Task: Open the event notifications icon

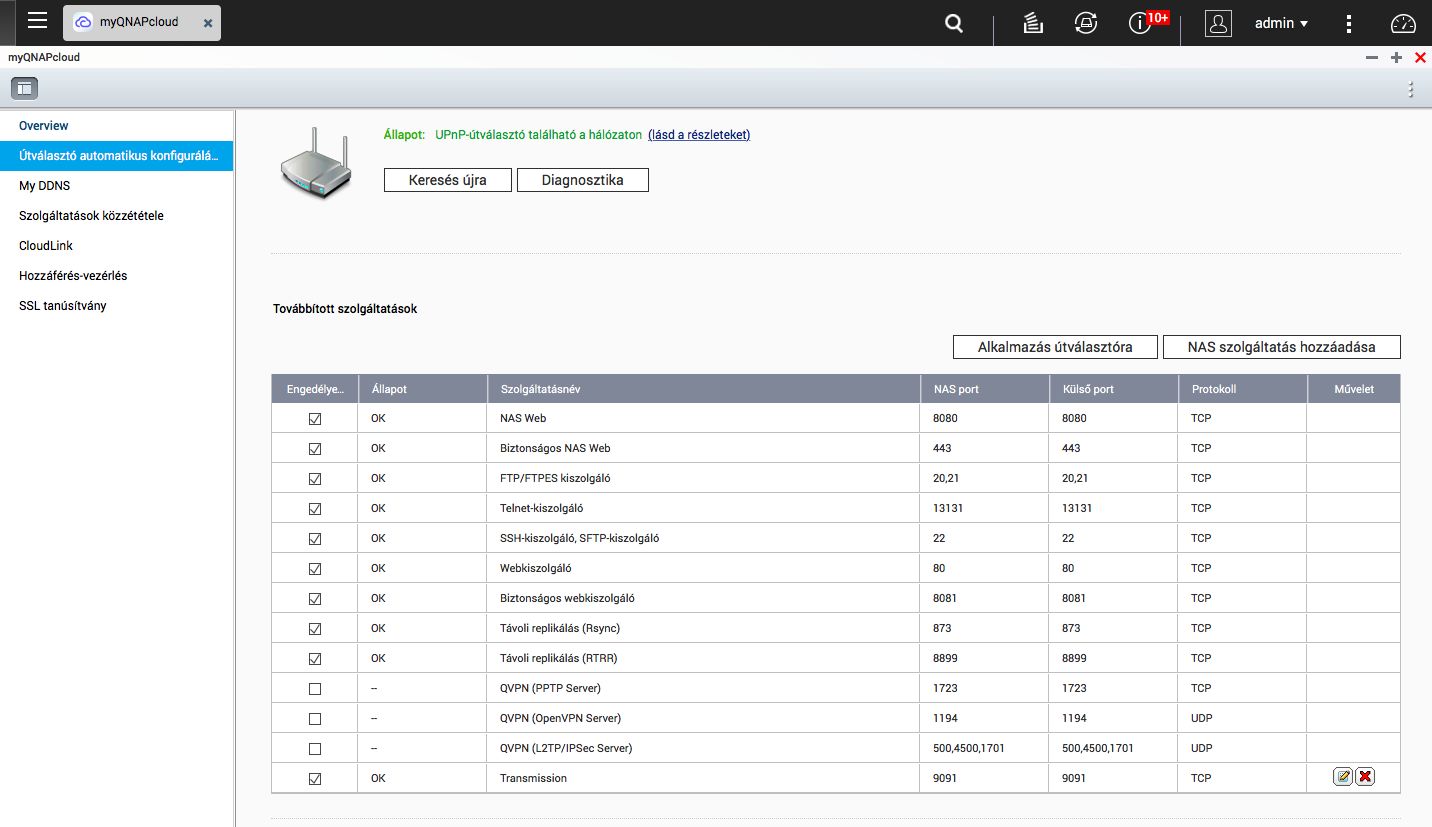Action: coord(1140,23)
